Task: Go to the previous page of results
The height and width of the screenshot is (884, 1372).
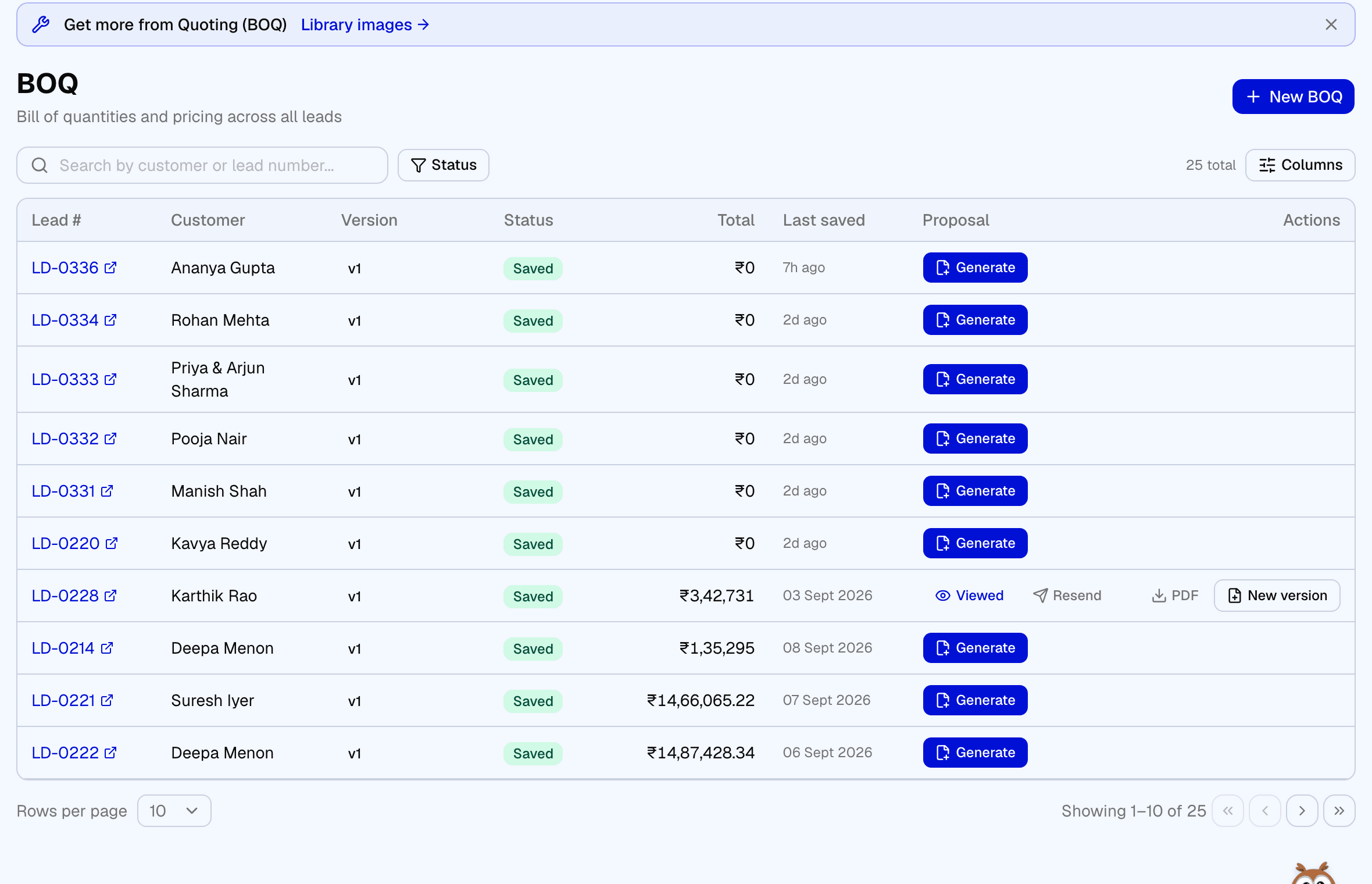Action: pyautogui.click(x=1264, y=811)
